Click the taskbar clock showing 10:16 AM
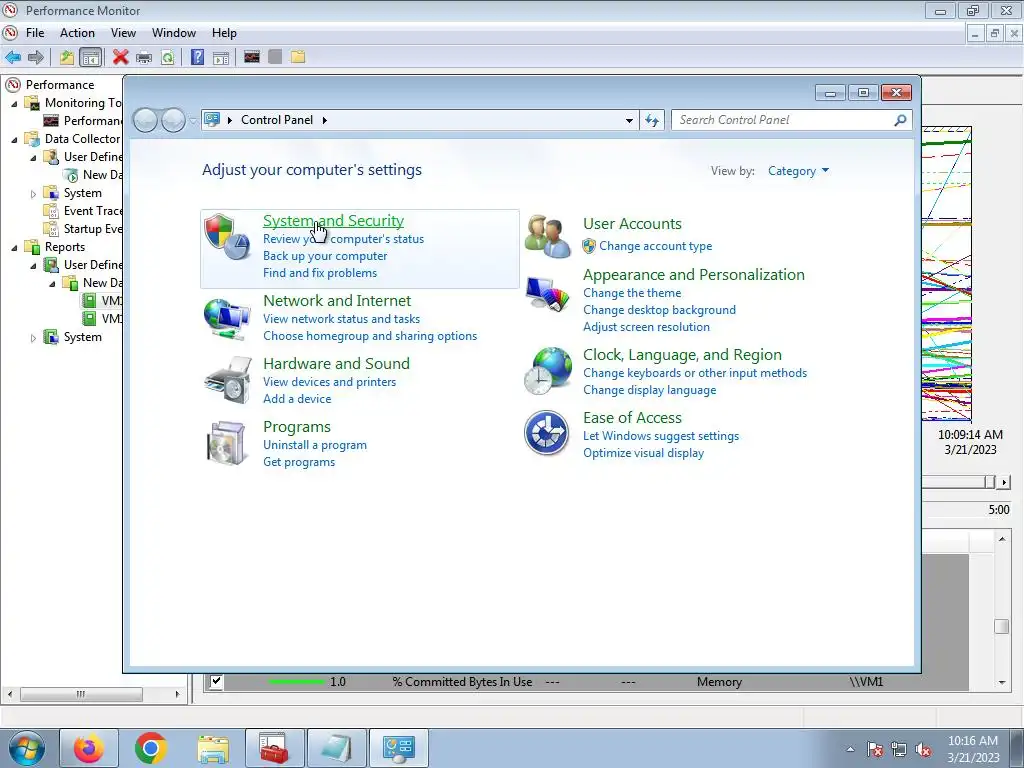Screen dimensions: 1024x768 tap(972, 749)
